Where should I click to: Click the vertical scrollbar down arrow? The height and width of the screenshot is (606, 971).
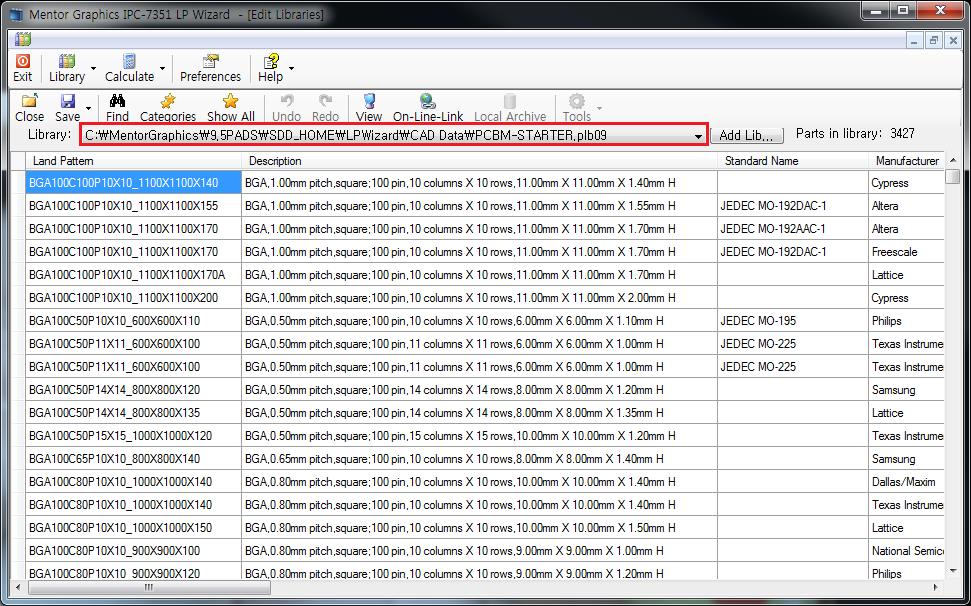tap(952, 571)
